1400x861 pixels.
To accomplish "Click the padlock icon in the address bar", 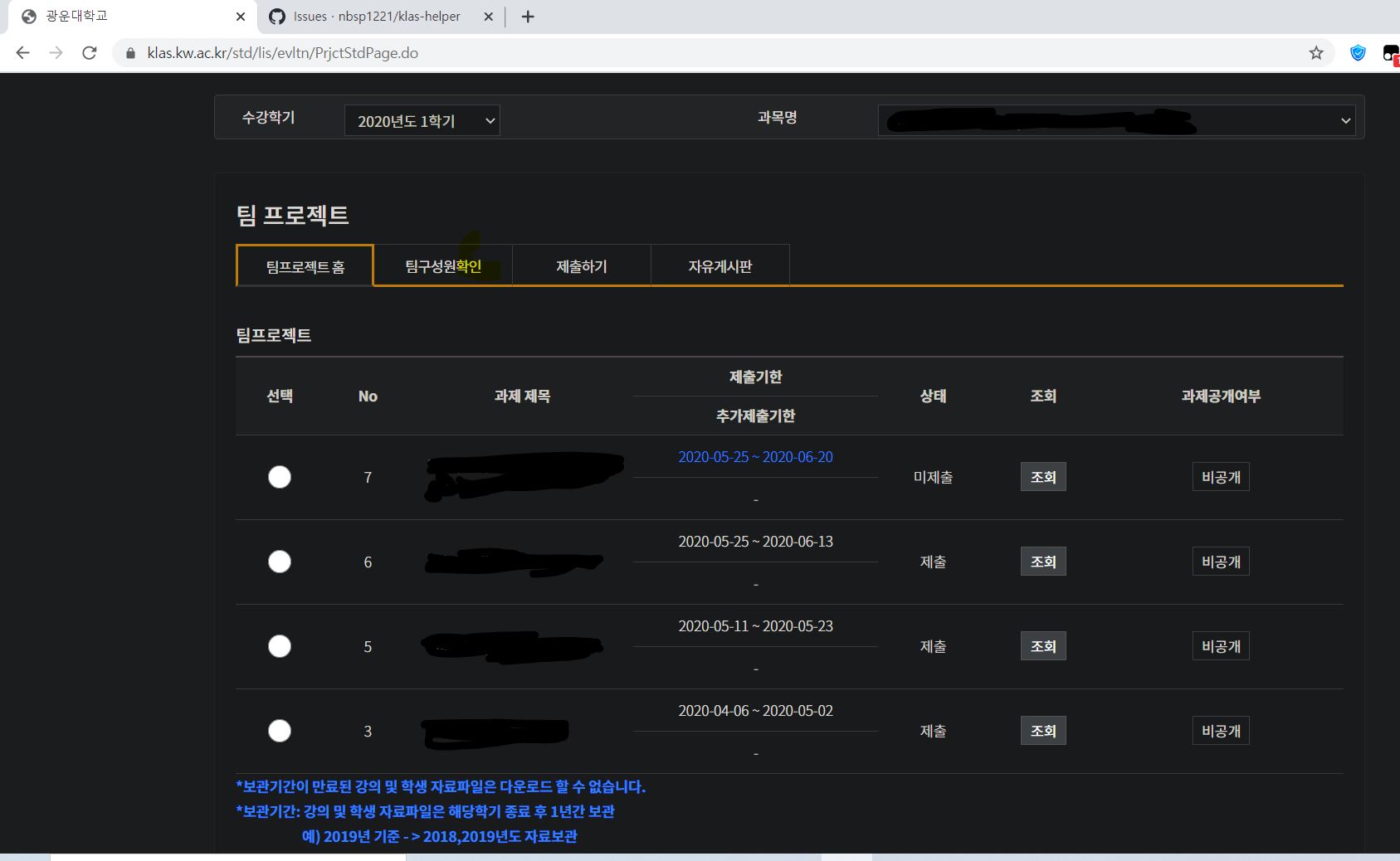I will [x=129, y=52].
